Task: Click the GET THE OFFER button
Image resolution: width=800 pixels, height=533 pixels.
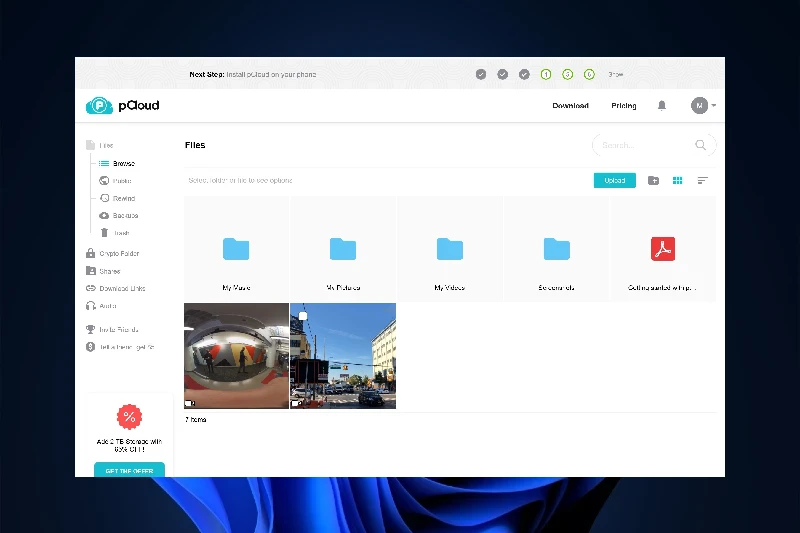Action: point(130,470)
